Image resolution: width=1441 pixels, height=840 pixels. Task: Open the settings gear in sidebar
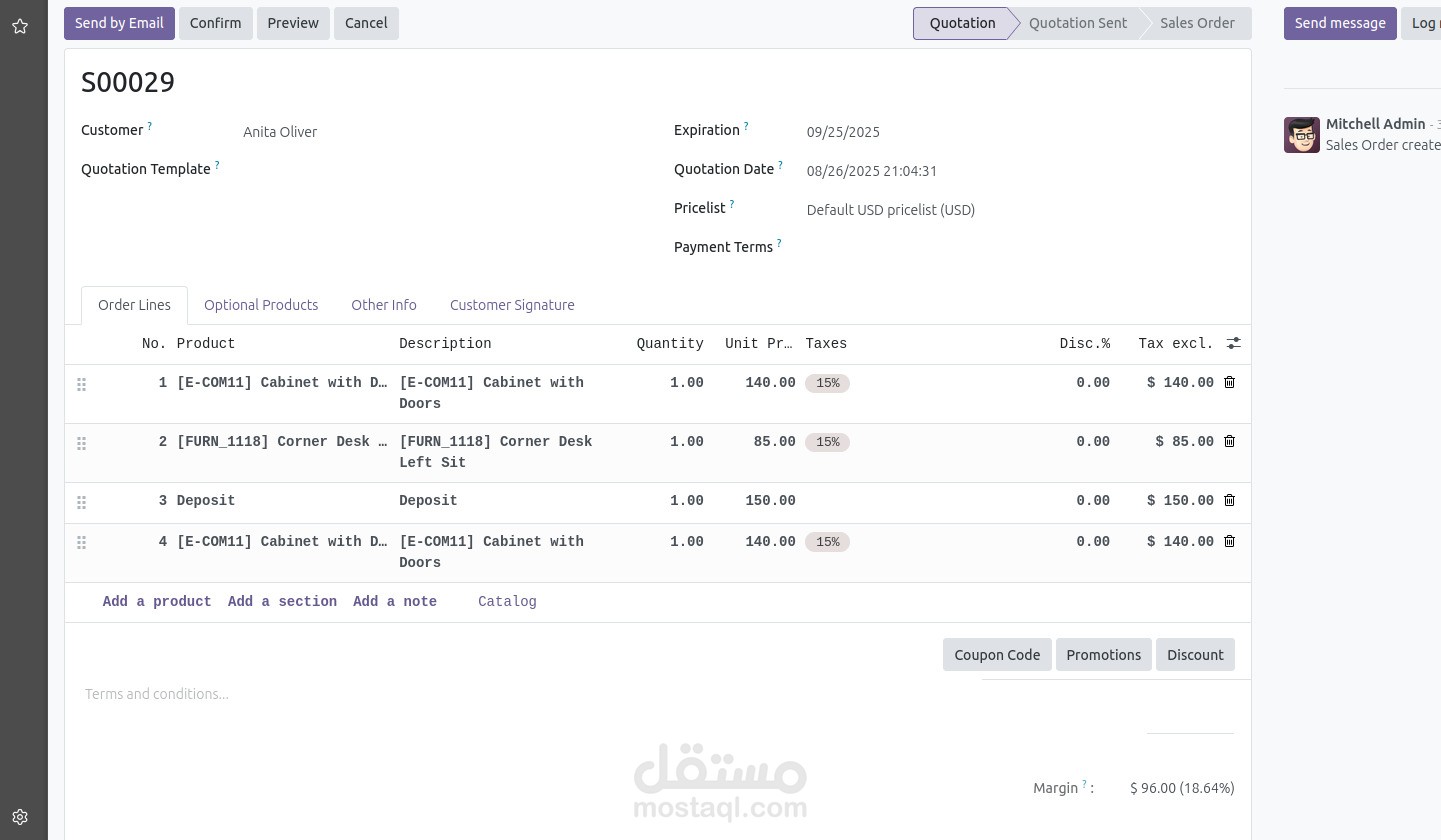click(20, 816)
